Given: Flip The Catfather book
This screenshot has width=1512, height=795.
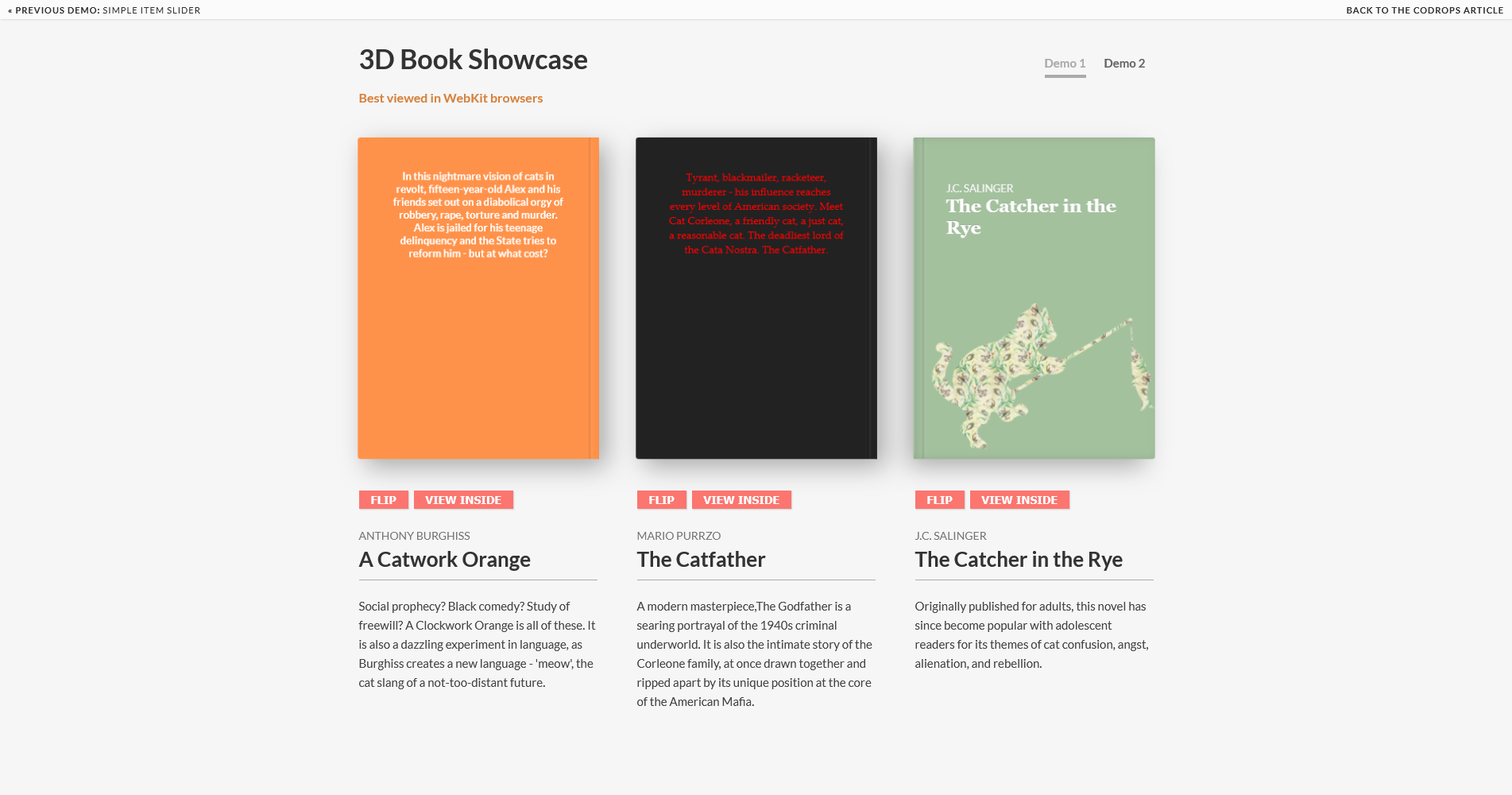Looking at the screenshot, I should pos(661,500).
